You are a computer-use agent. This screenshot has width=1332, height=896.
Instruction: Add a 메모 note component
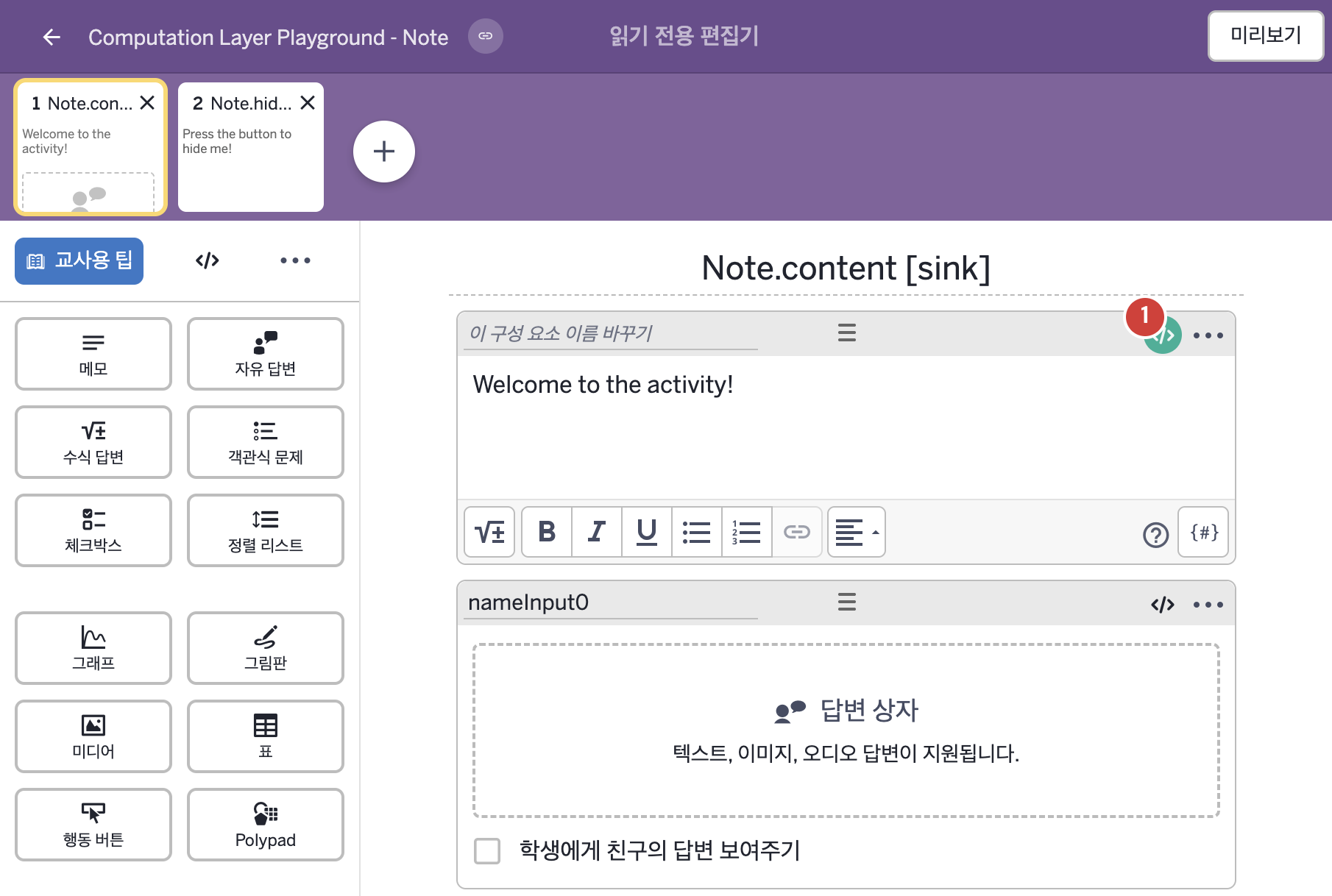click(x=93, y=354)
